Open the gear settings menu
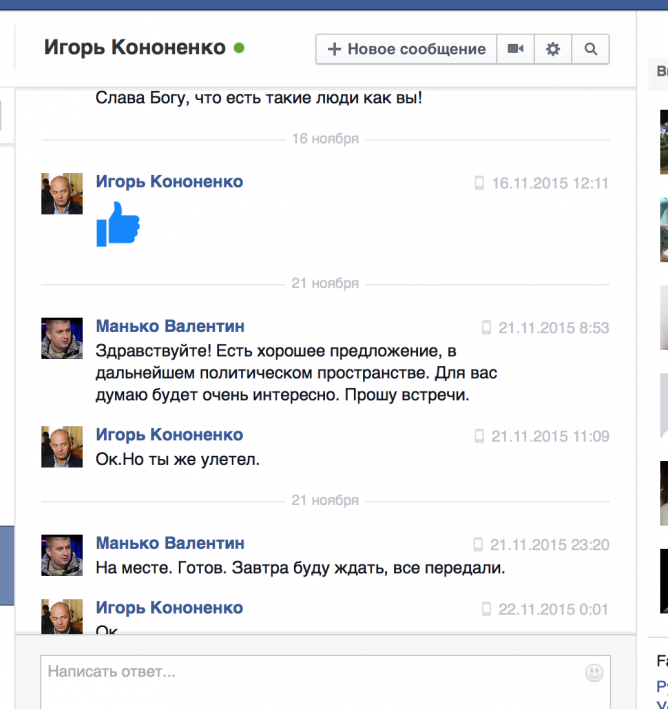This screenshot has width=668, height=709. click(553, 49)
